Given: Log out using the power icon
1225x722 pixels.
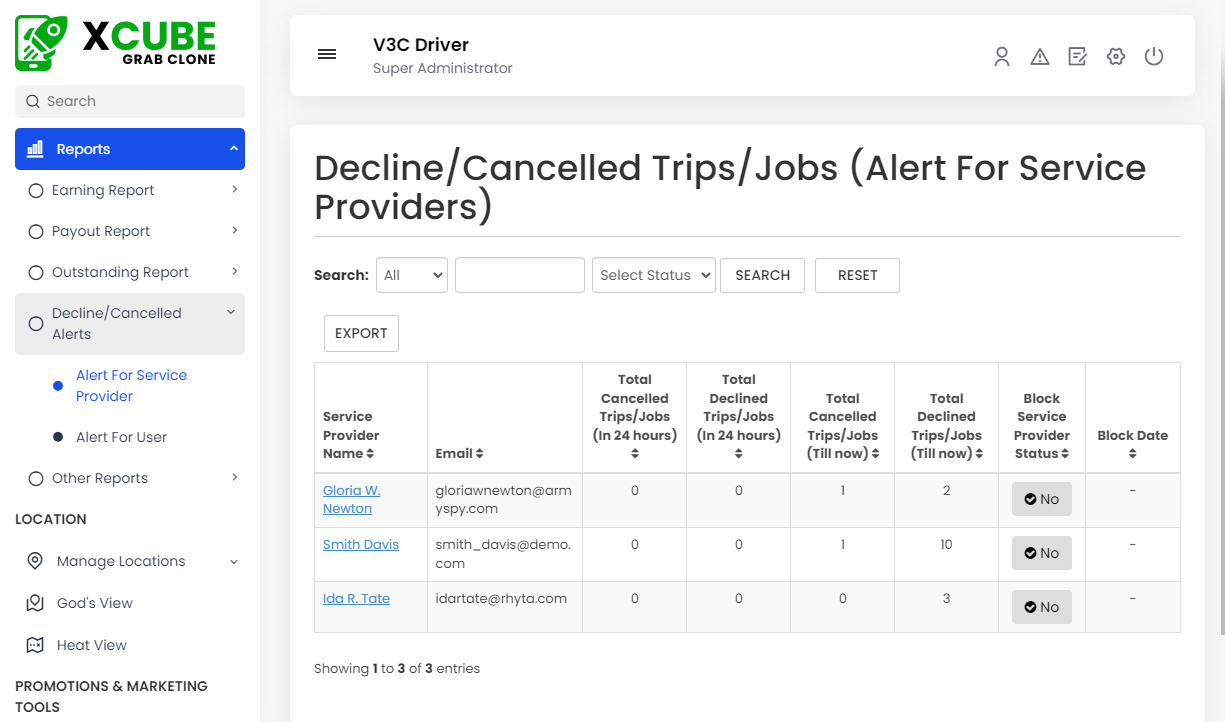Looking at the screenshot, I should tap(1154, 56).
